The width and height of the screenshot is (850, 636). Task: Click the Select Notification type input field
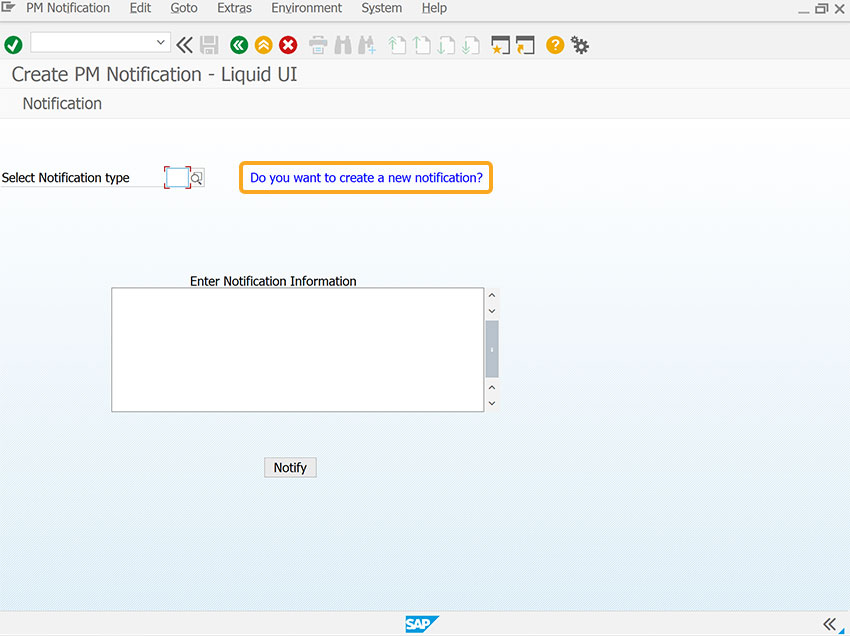point(177,177)
